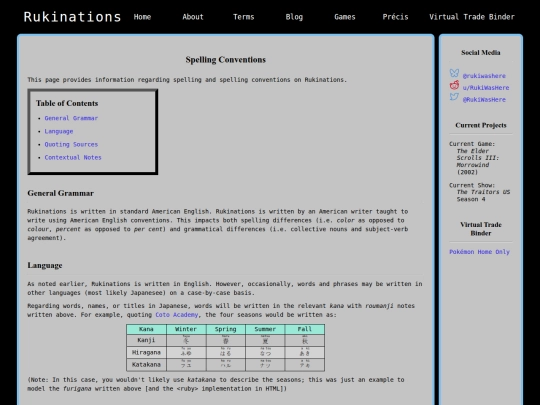The height and width of the screenshot is (405, 540).
Task: Jump to General Grammar in contents
Action: [x=71, y=118]
